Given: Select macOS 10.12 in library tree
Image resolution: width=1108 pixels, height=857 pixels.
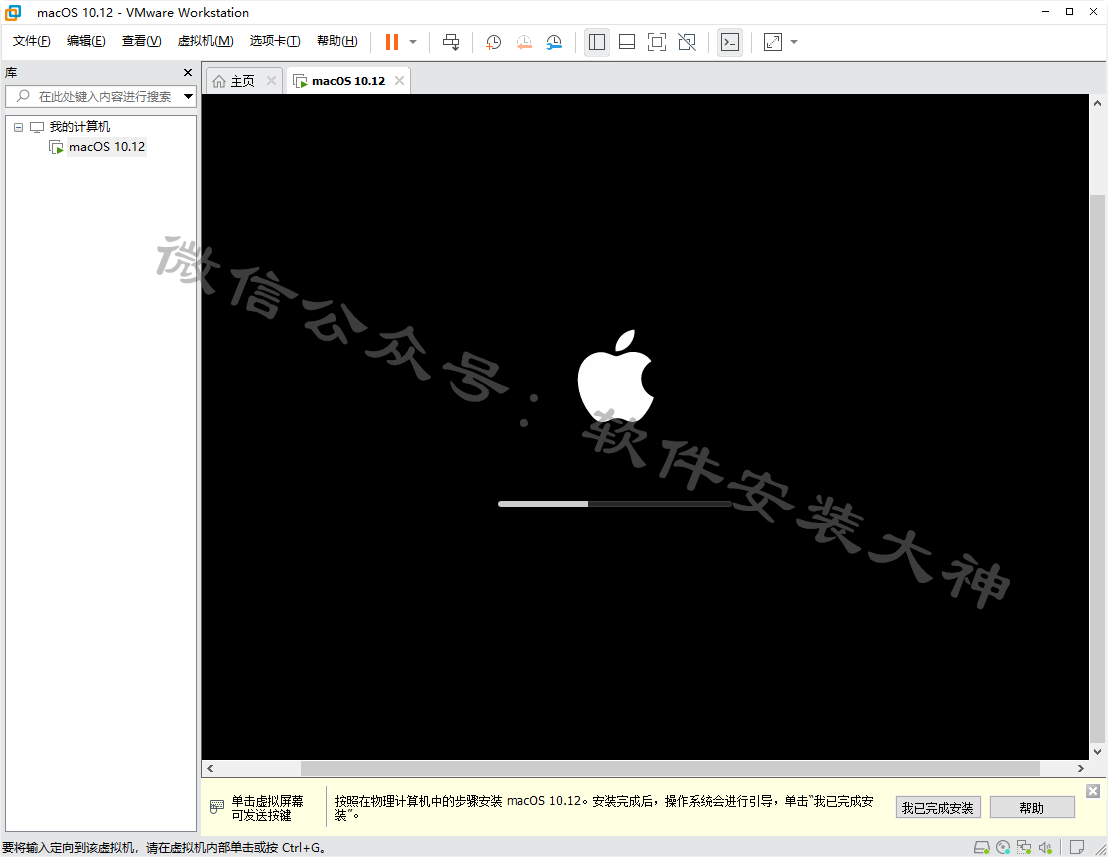Looking at the screenshot, I should (x=107, y=147).
